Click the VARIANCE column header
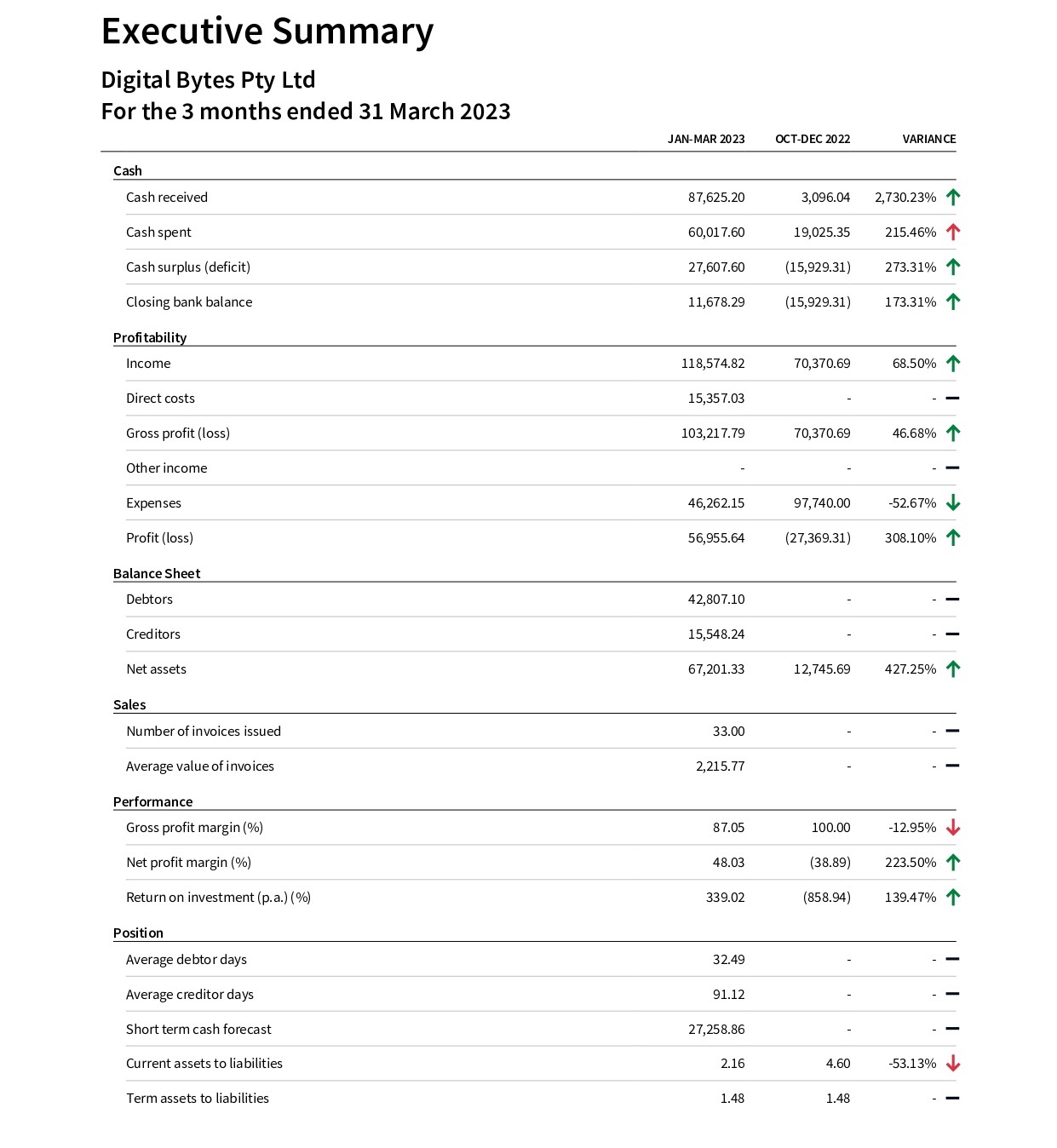Viewport: 1057px width, 1148px height. (928, 139)
